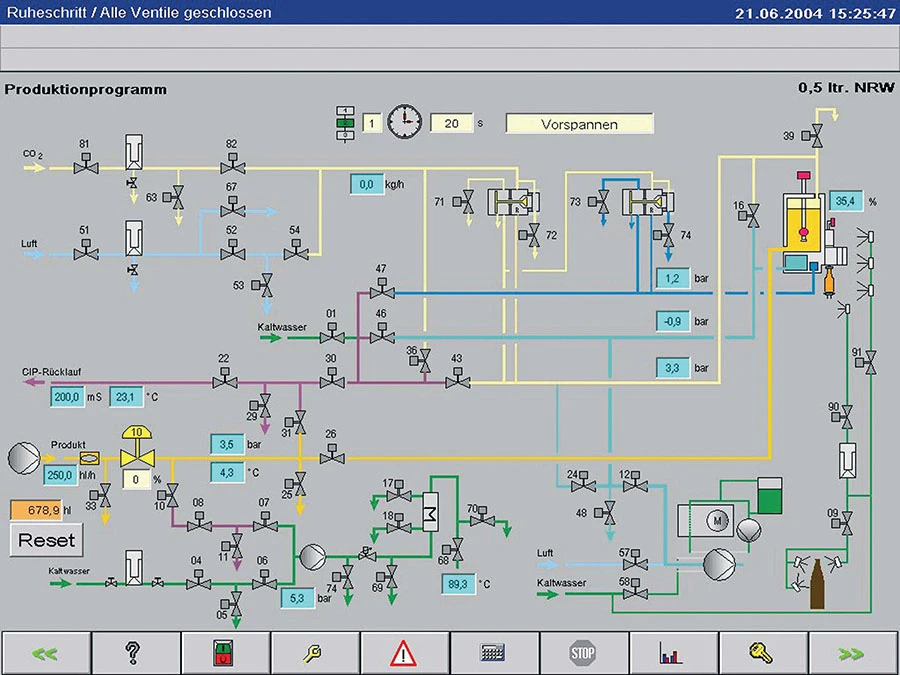
Task: Click the 20 seconds time input field
Action: [x=451, y=123]
